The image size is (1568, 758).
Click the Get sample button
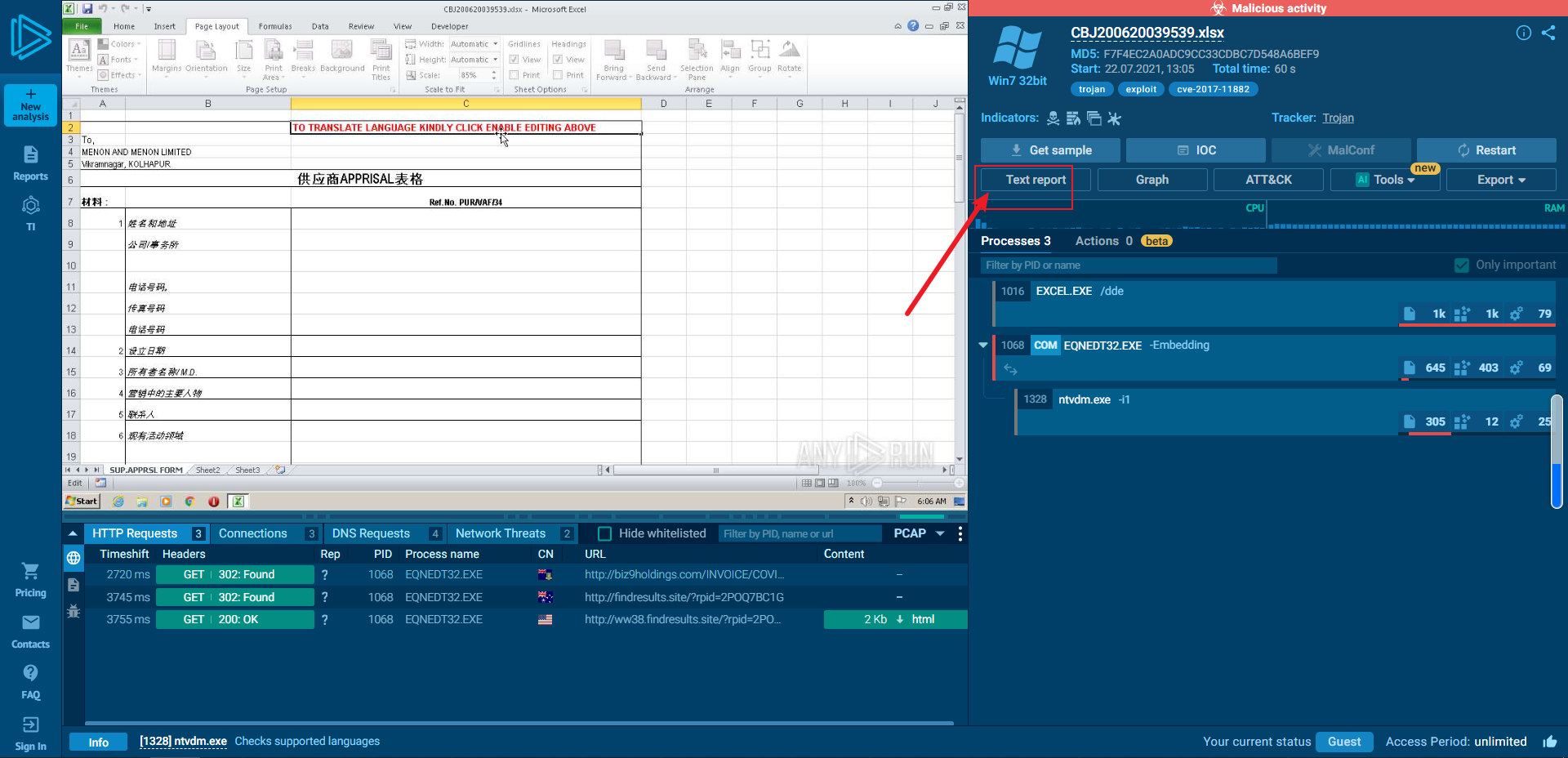(x=1050, y=150)
